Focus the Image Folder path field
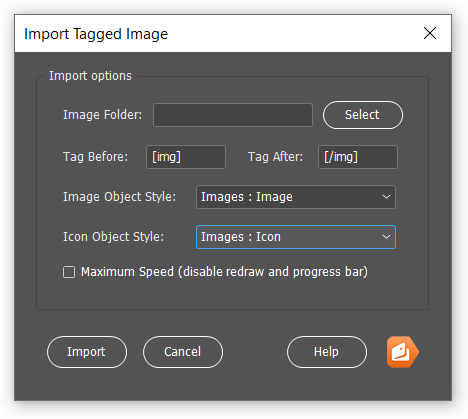This screenshot has height=419, width=468. pos(233,115)
